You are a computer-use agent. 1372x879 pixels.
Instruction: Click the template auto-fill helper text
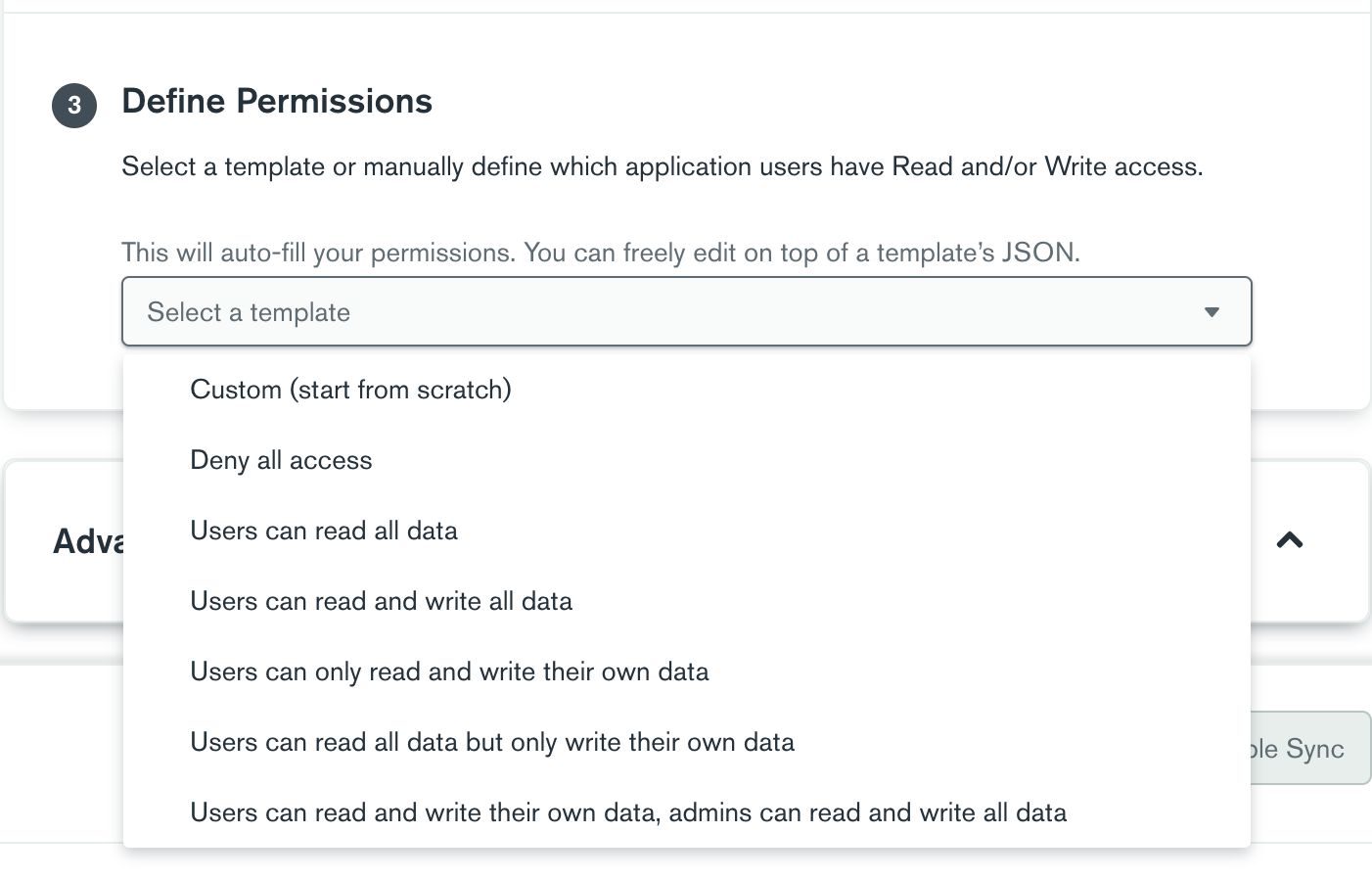click(x=599, y=253)
